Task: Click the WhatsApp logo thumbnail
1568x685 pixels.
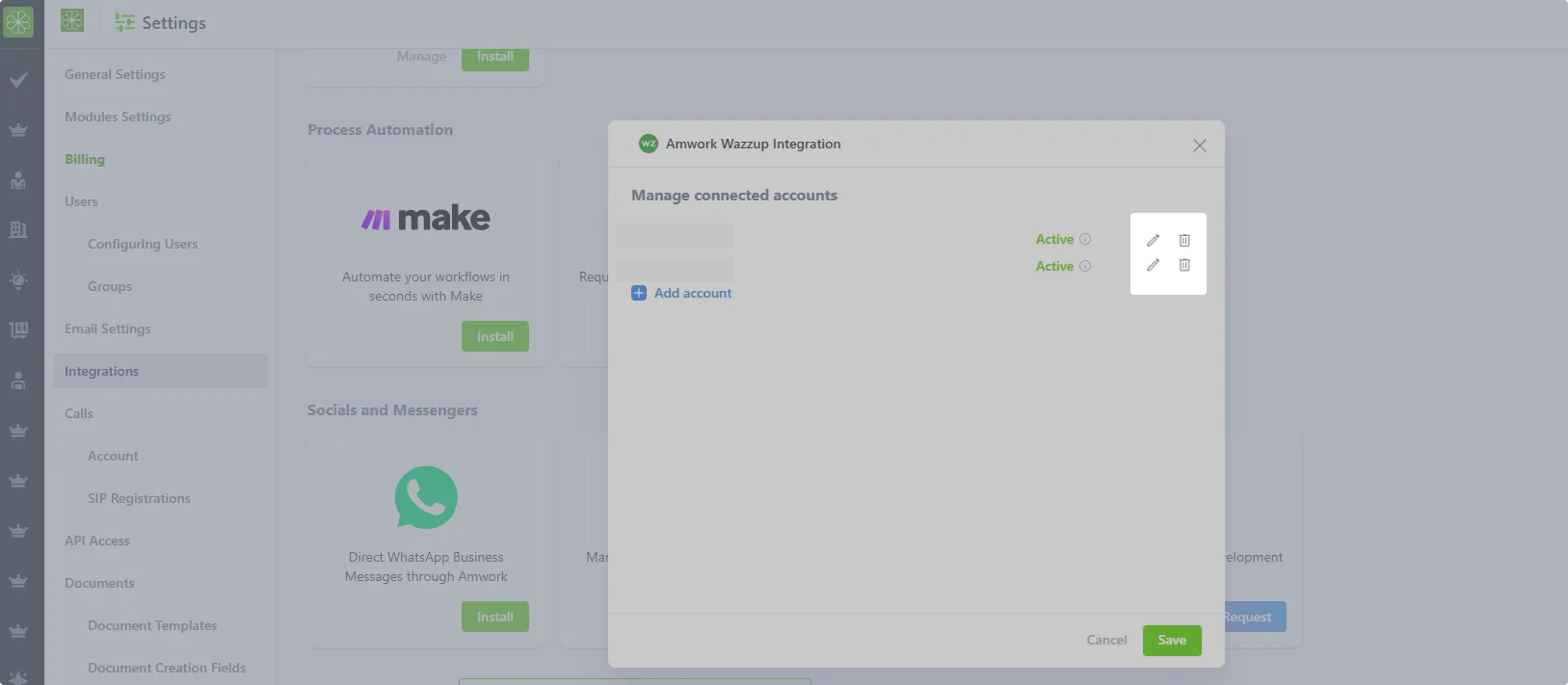Action: click(x=426, y=497)
